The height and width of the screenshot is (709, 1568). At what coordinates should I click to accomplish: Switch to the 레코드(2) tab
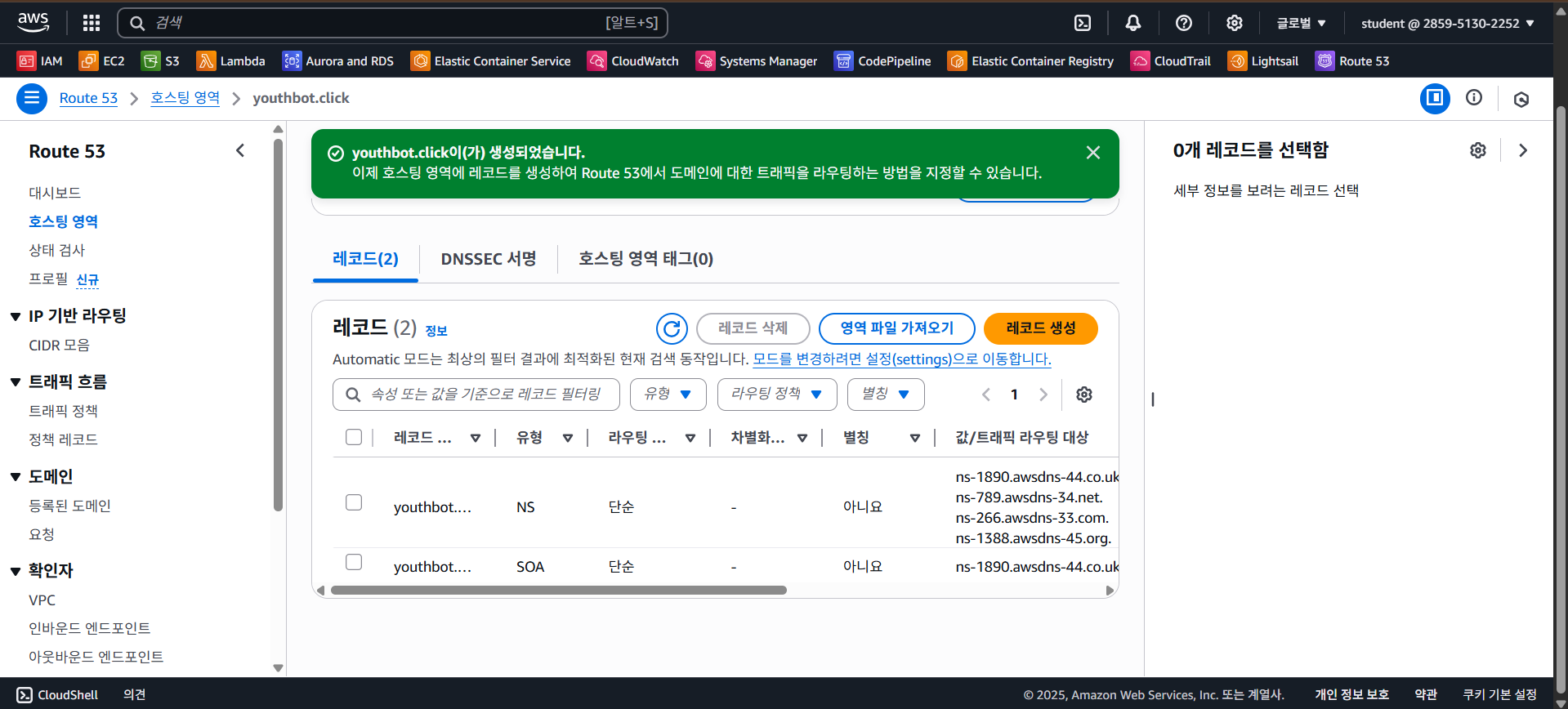365,259
